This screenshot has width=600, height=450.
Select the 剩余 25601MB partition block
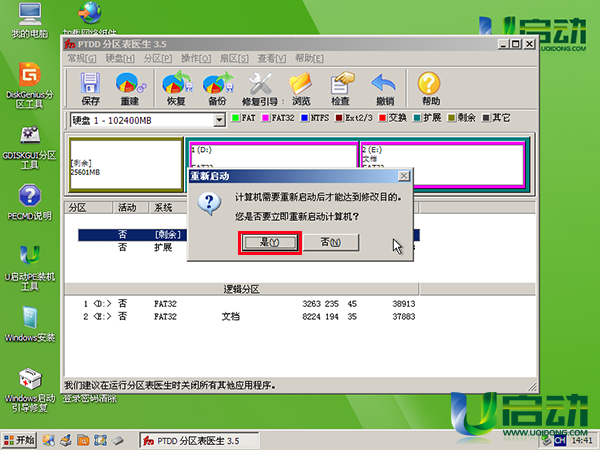coord(126,165)
